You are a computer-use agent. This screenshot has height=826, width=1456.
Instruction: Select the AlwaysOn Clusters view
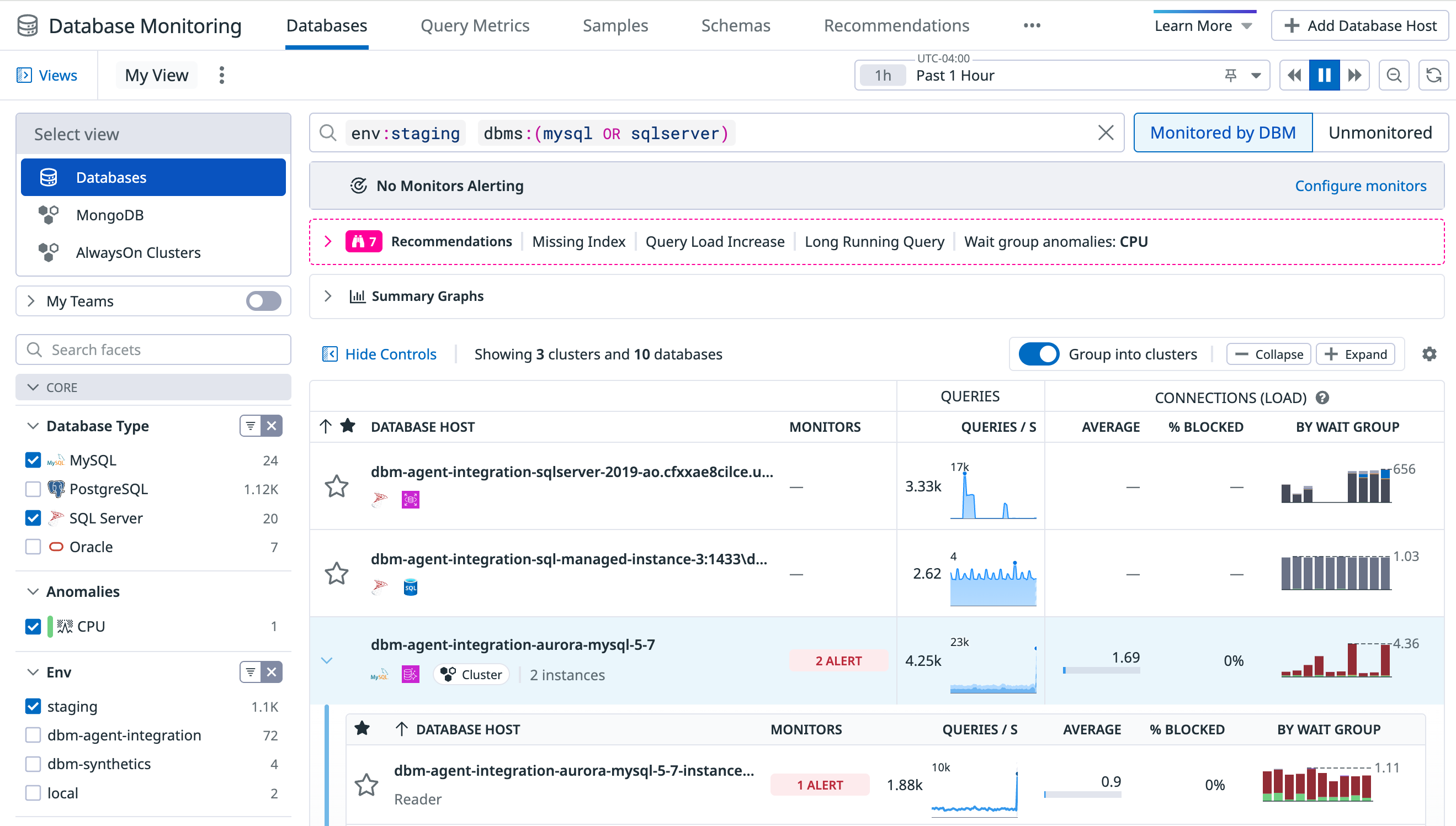(x=153, y=252)
